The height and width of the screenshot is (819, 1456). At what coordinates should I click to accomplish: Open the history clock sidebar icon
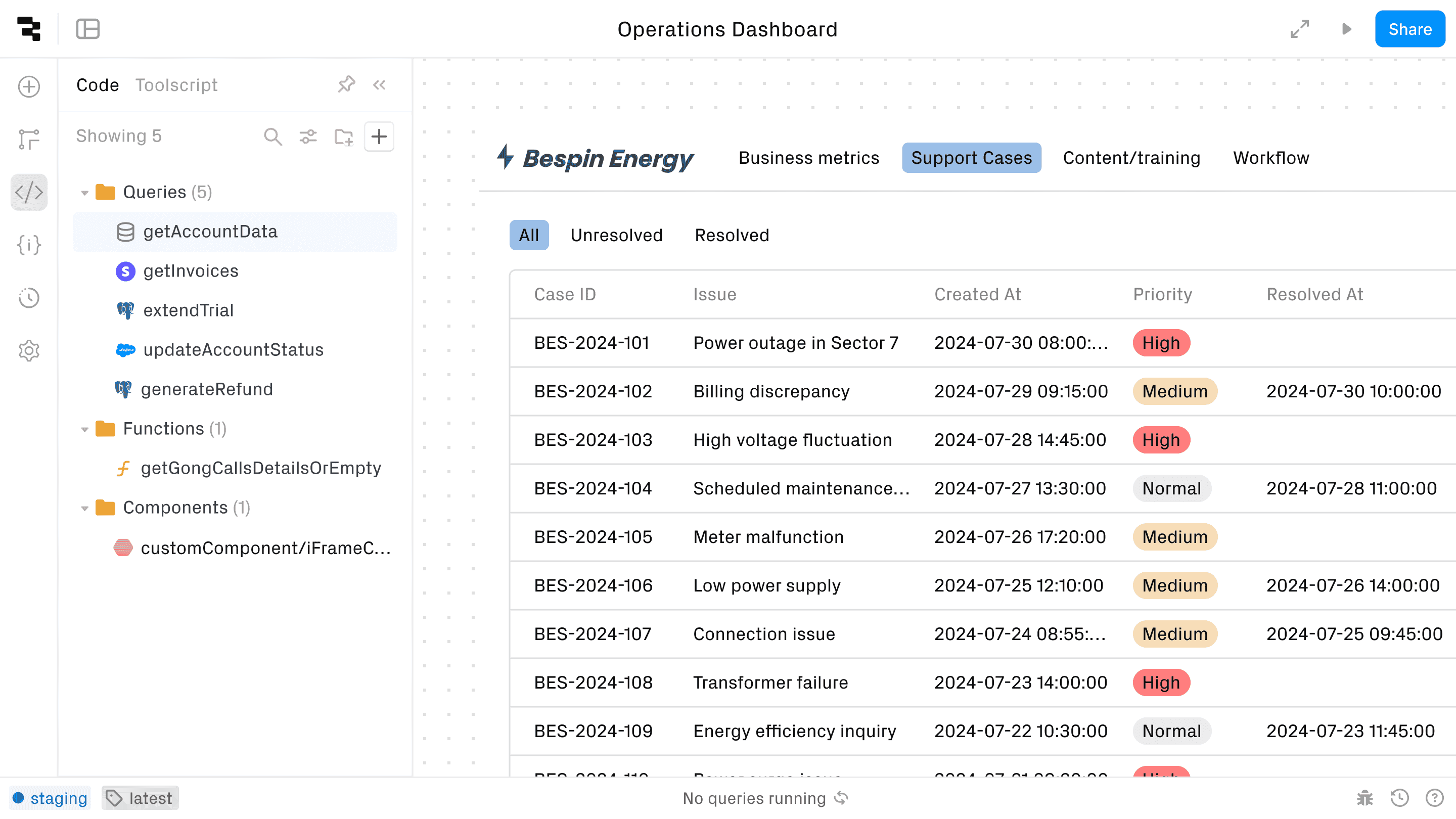tap(29, 298)
